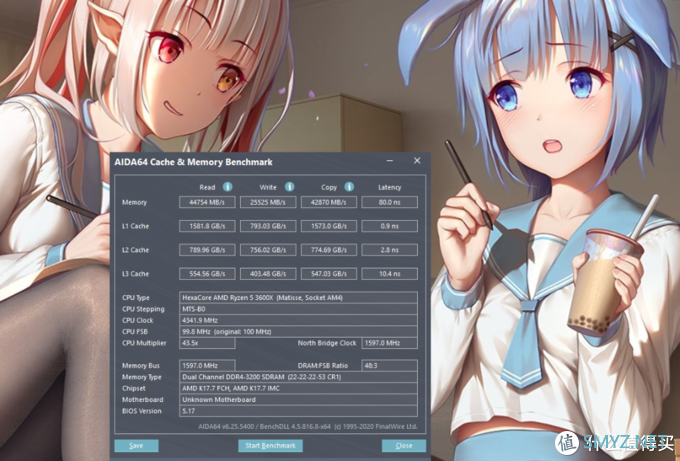680x461 pixels.
Task: Click Memory Type field DDR4-3200 SDRAM
Action: [298, 377]
